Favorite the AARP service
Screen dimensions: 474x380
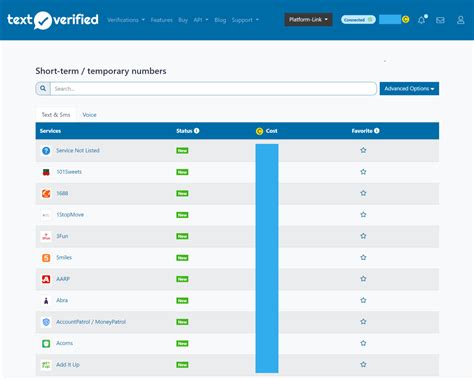363,279
